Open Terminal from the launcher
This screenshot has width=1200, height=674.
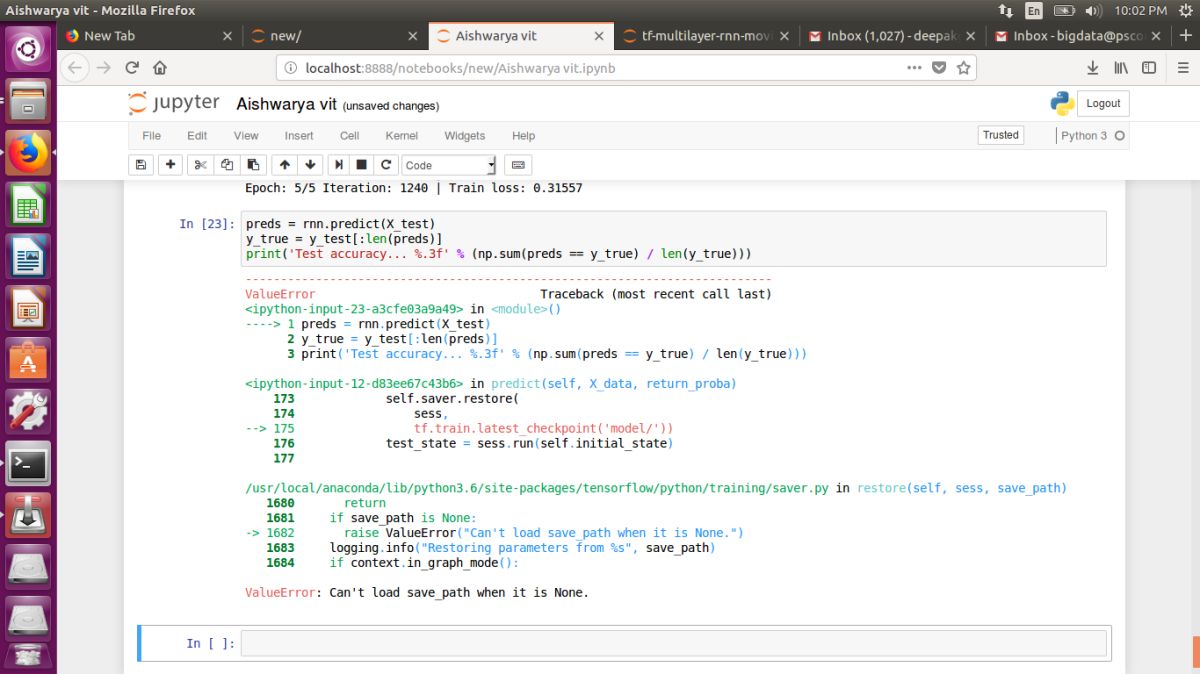[28, 465]
